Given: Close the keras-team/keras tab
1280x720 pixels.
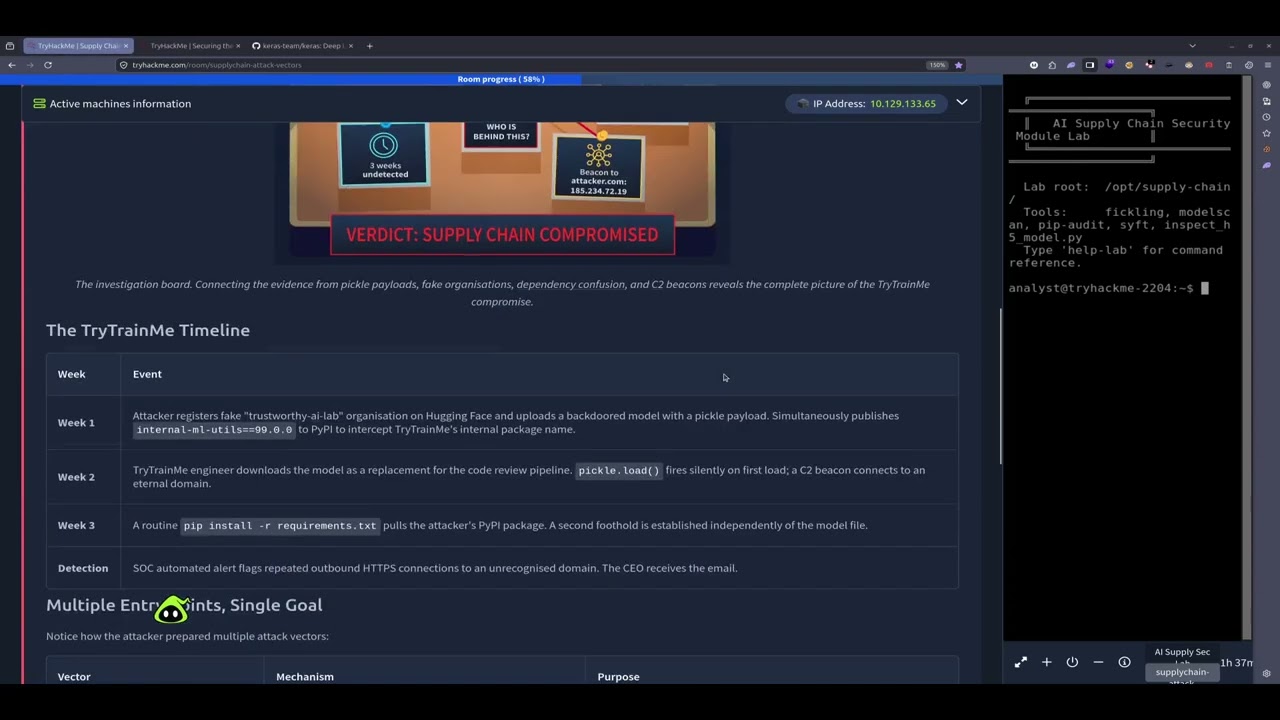Looking at the screenshot, I should [350, 46].
